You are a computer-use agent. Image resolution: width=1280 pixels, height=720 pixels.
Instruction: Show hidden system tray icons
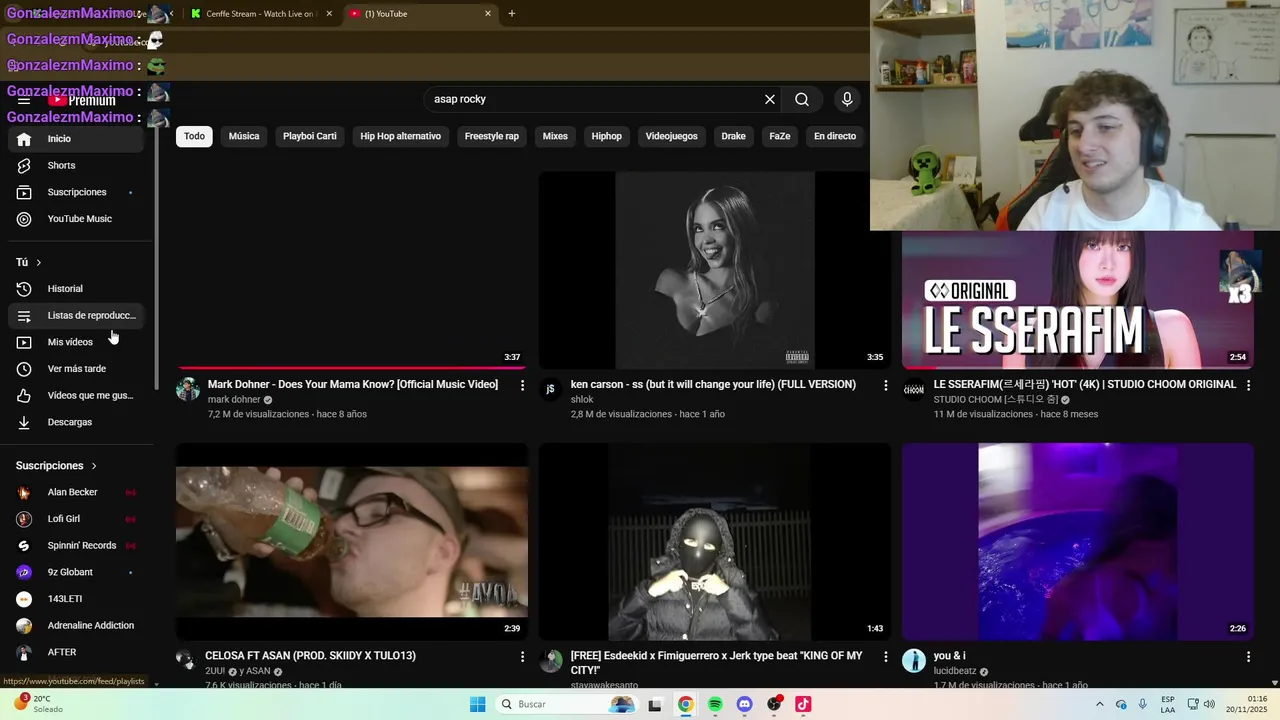pos(1100,704)
